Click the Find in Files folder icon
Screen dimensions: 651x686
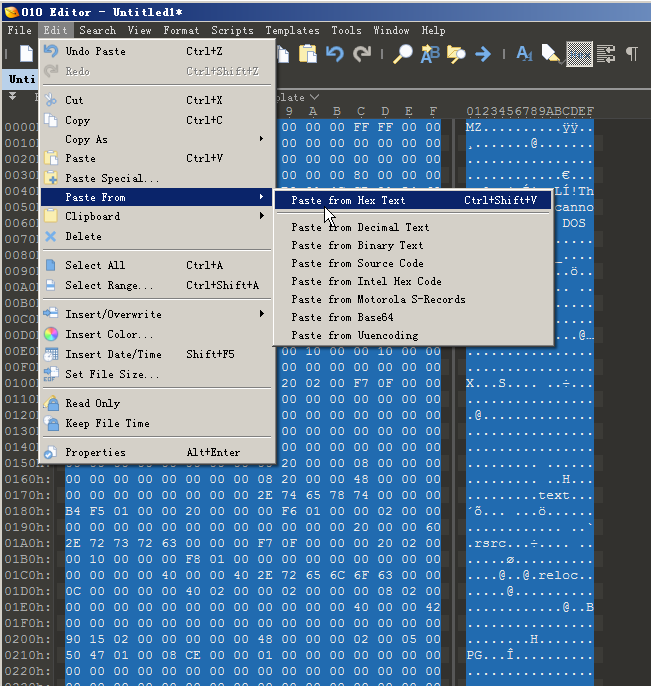point(456,54)
